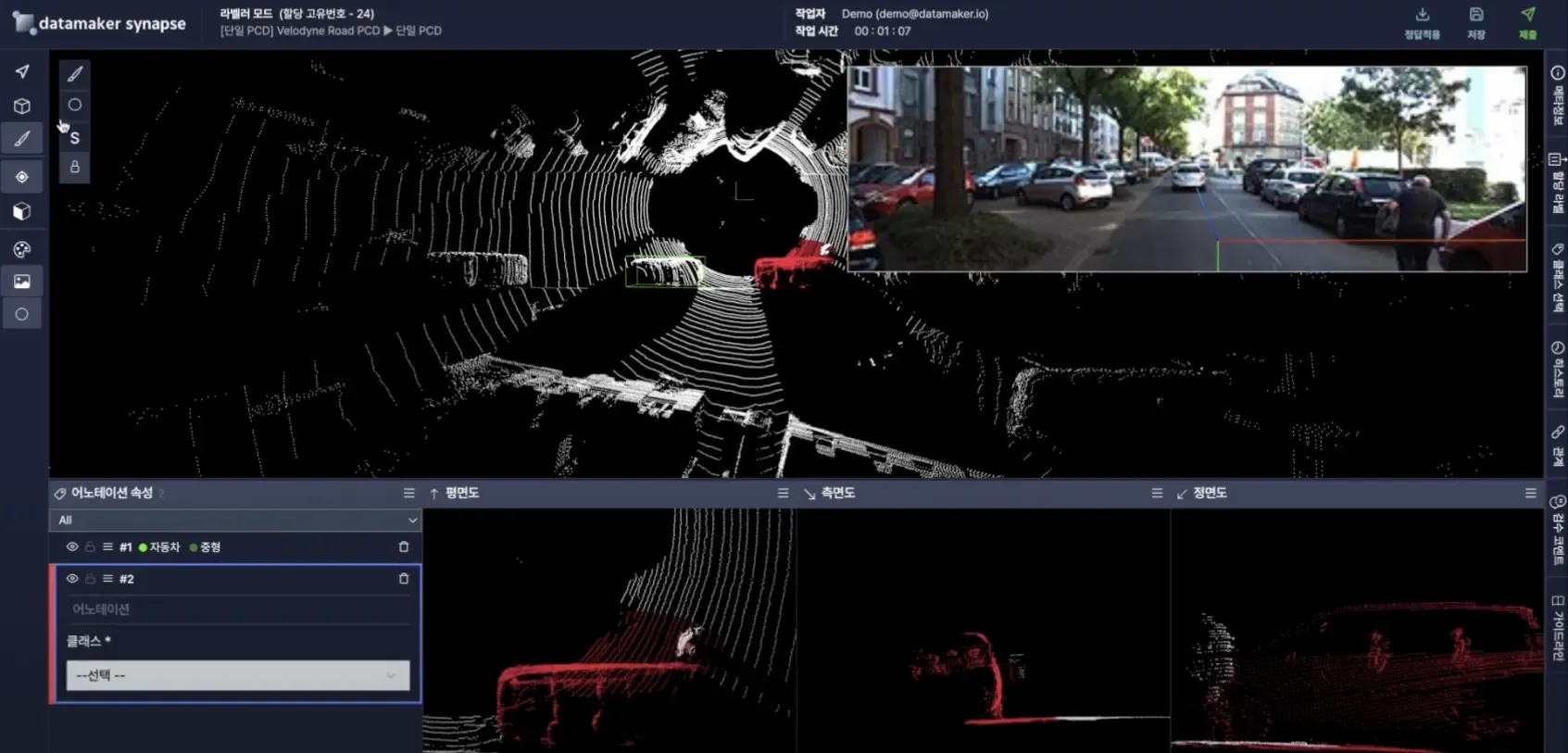Click the 저장 save button
The image size is (1568, 753).
click(x=1476, y=22)
